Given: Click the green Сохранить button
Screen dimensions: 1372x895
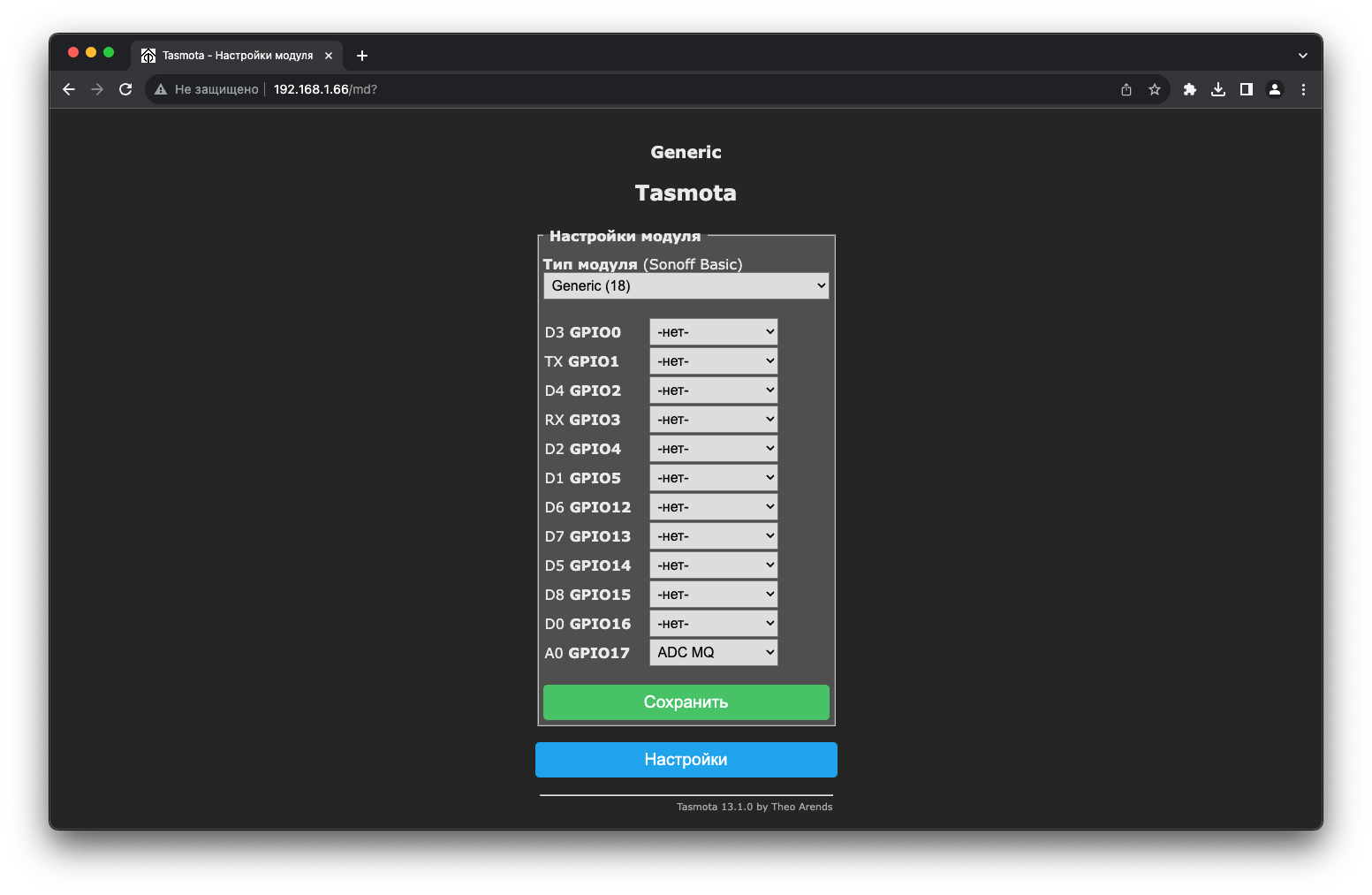Looking at the screenshot, I should 686,702.
